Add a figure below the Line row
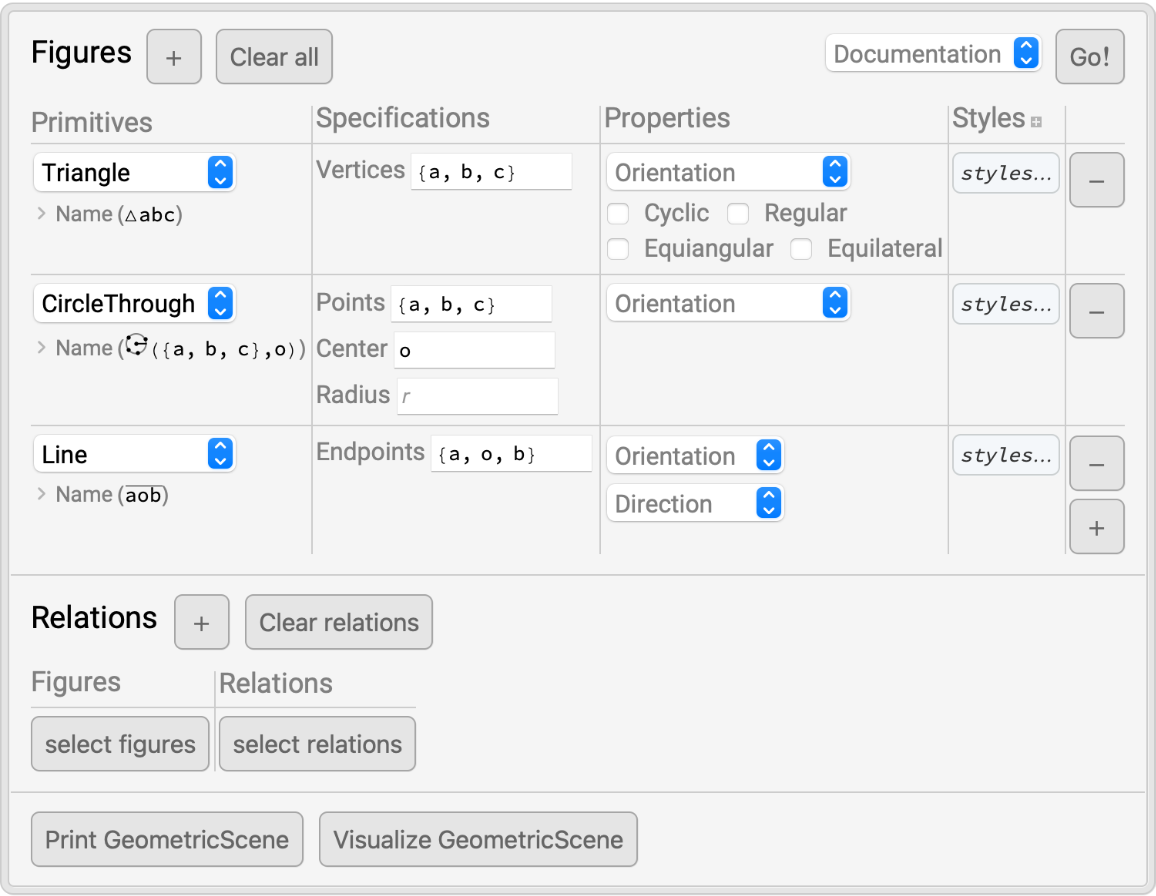 tap(1096, 527)
